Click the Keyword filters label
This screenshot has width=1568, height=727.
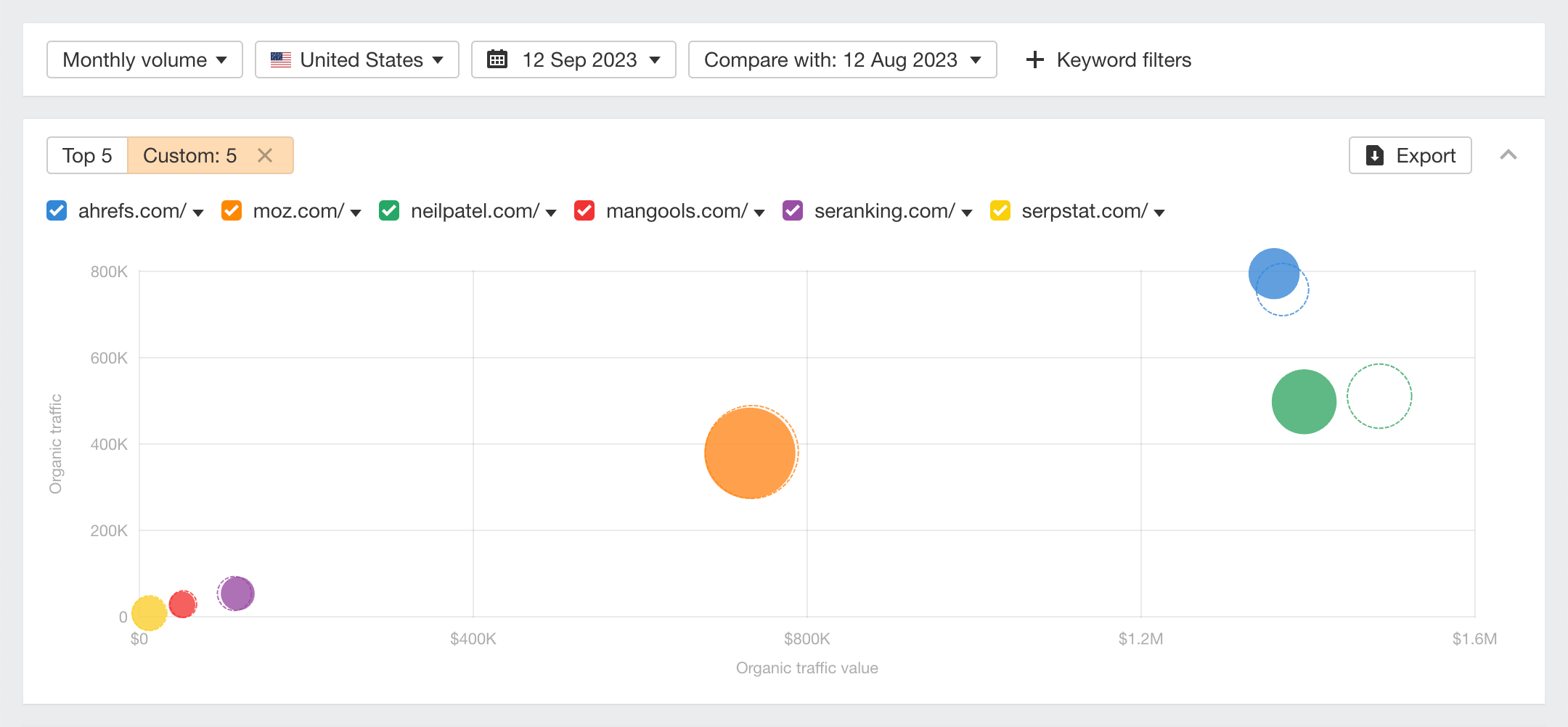(1124, 59)
